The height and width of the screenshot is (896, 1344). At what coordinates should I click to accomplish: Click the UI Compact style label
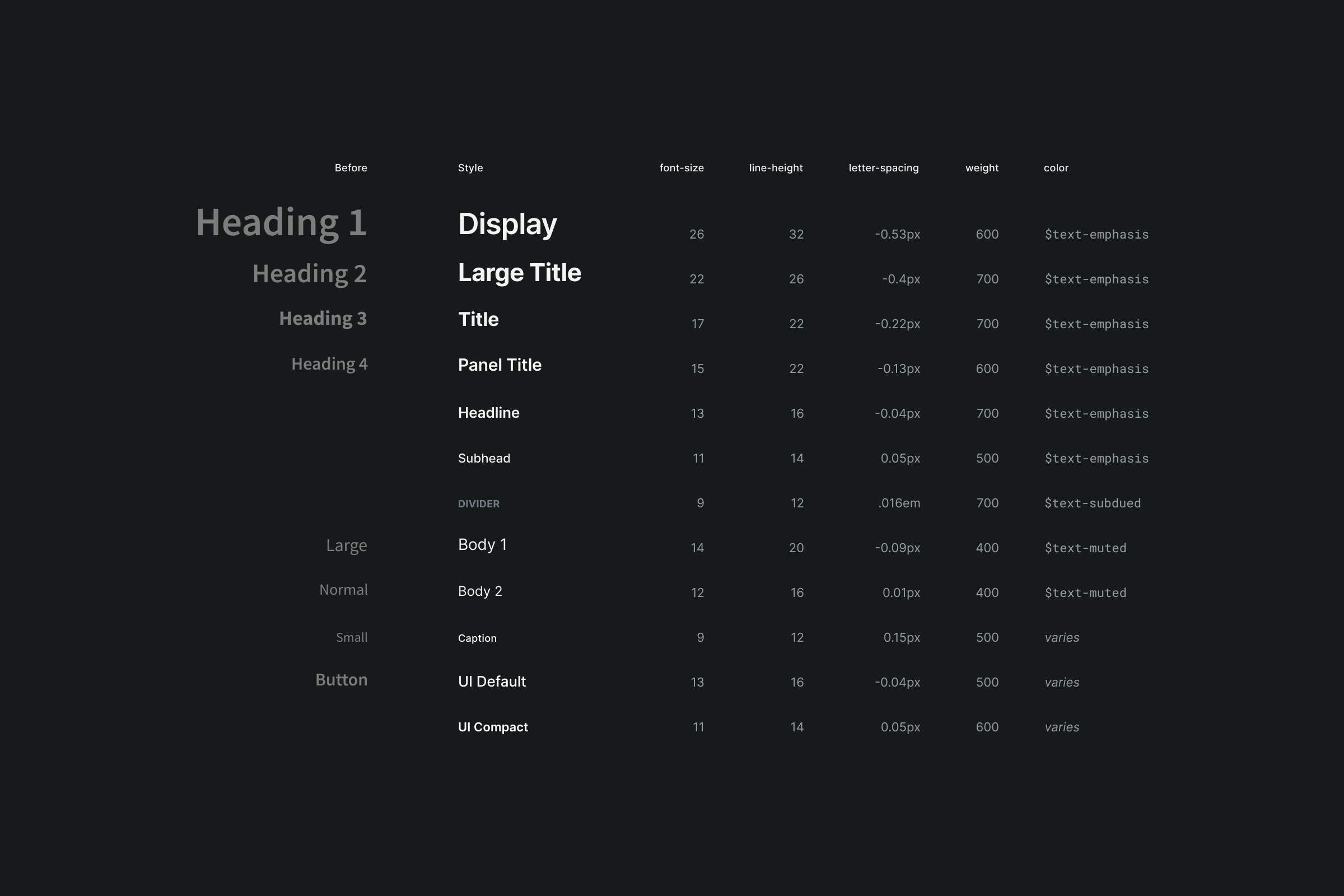tap(493, 727)
